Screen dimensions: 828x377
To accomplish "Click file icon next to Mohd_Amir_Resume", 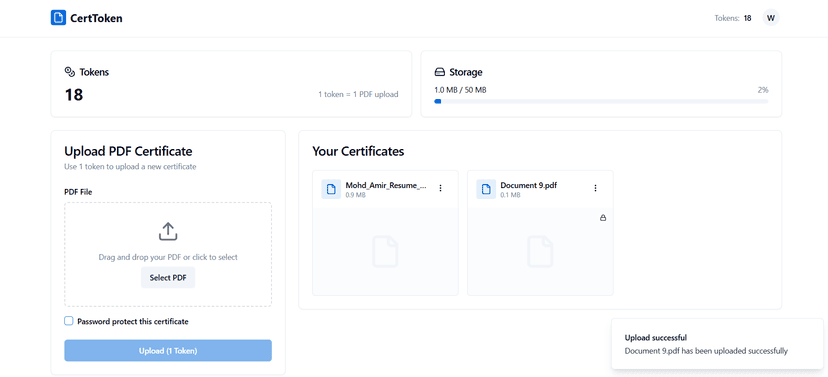I will (331, 189).
